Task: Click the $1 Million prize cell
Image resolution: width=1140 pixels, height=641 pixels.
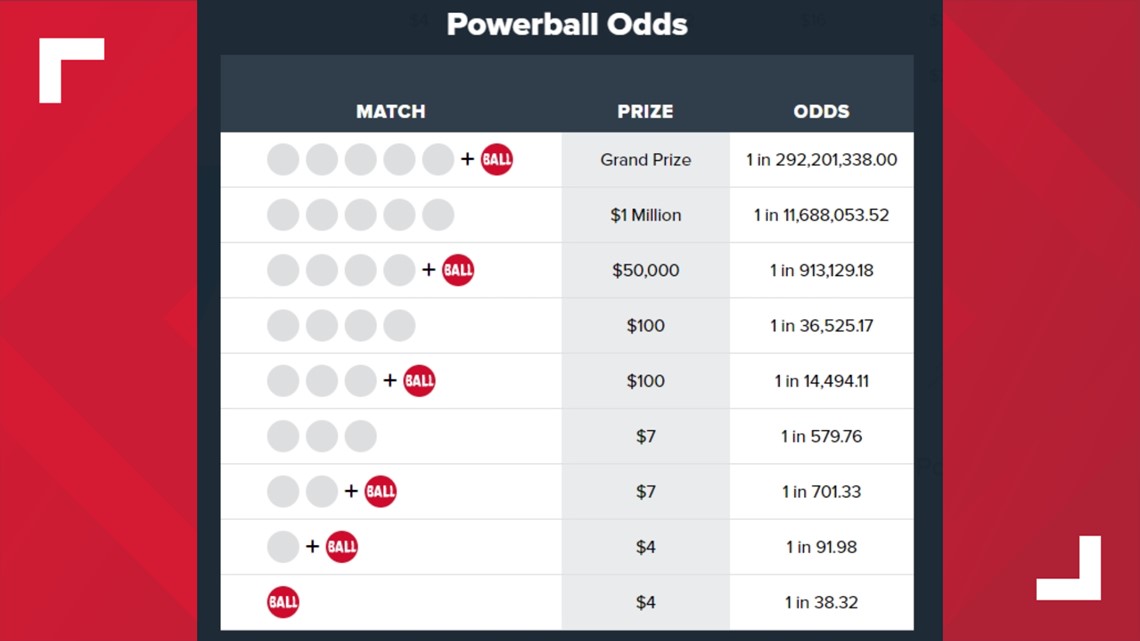Action: (x=646, y=215)
